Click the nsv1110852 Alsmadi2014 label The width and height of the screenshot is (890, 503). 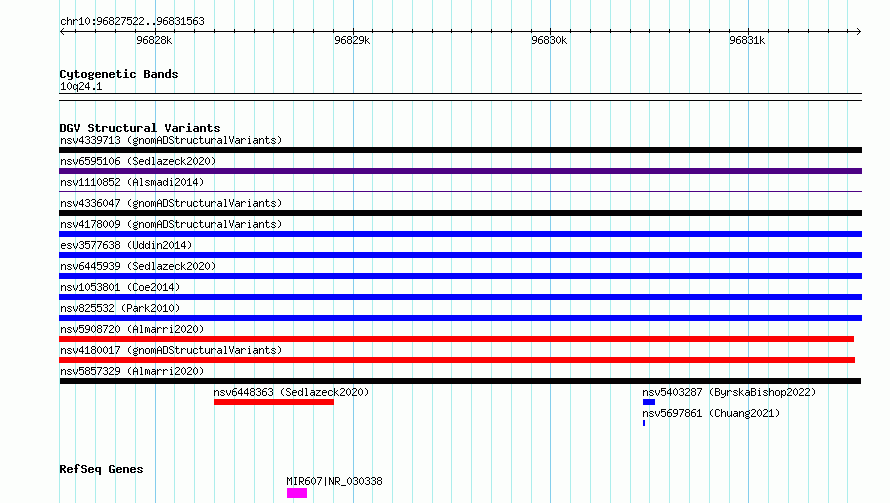132,182
